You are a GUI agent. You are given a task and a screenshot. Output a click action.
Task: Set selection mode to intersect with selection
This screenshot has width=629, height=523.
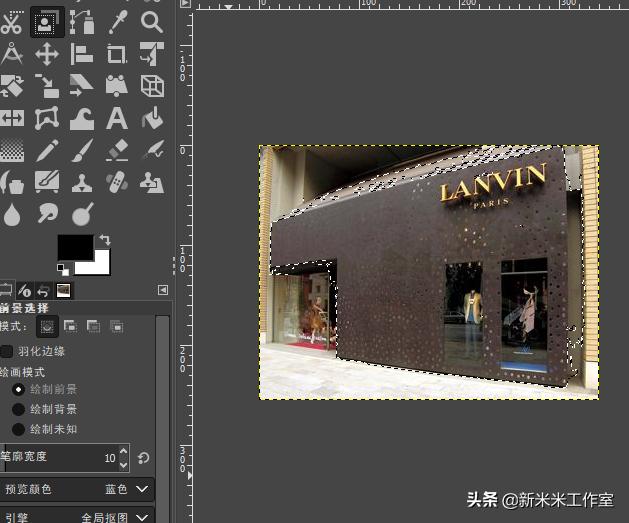[x=116, y=326]
